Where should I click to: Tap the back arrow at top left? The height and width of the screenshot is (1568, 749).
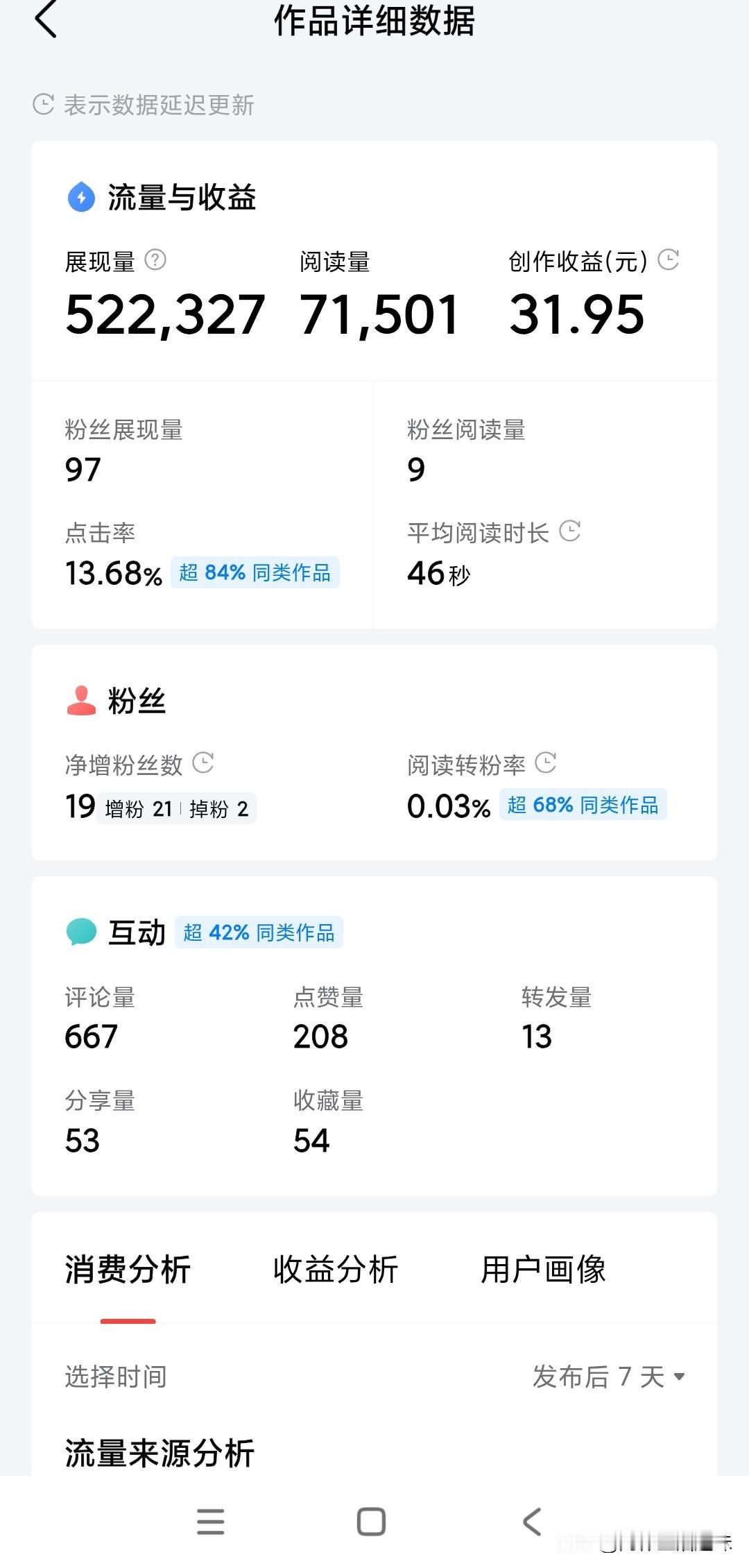(x=46, y=19)
